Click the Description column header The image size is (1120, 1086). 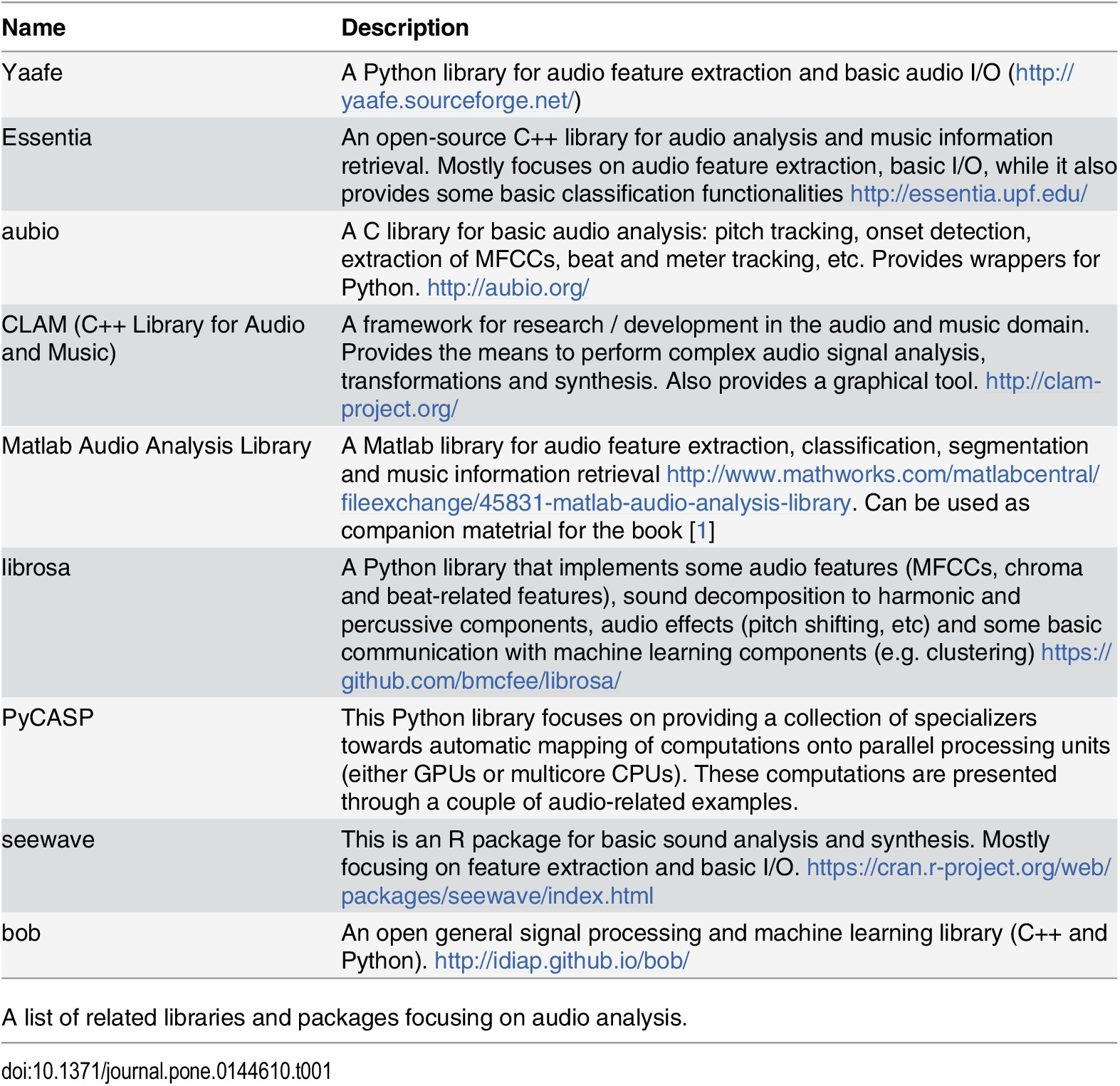coord(405,28)
